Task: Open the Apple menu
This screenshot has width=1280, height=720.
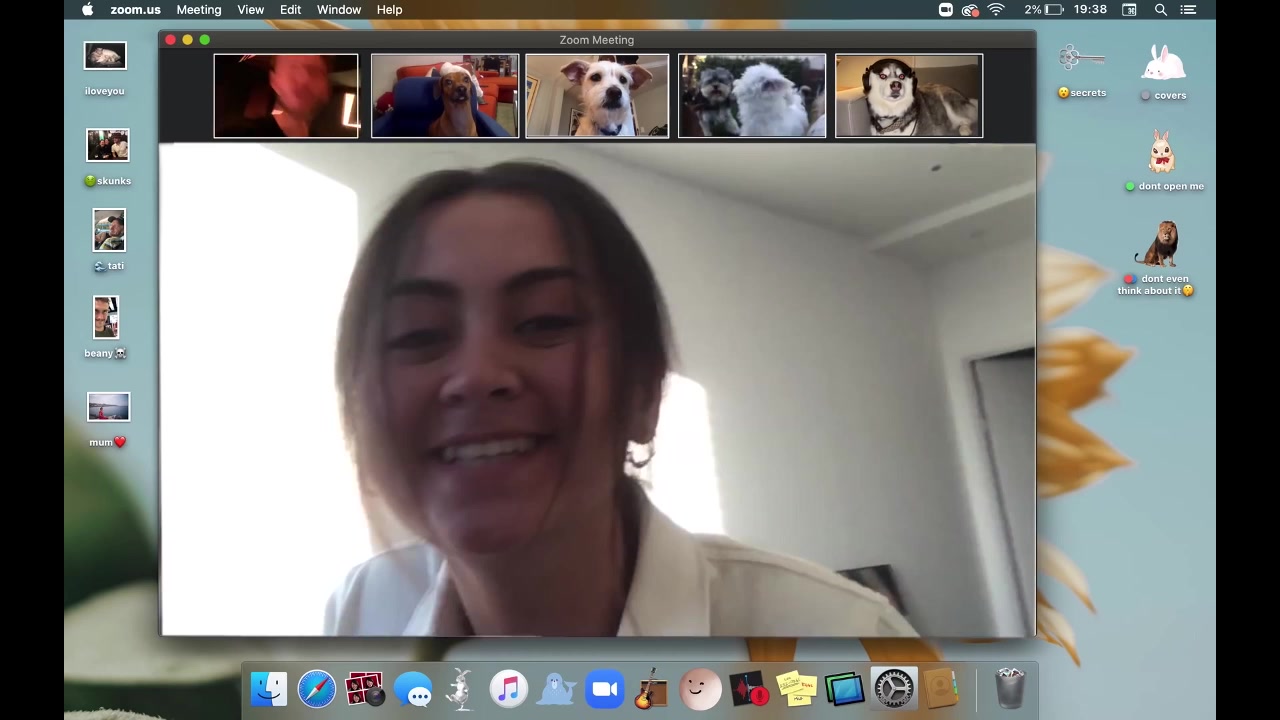Action: [87, 10]
